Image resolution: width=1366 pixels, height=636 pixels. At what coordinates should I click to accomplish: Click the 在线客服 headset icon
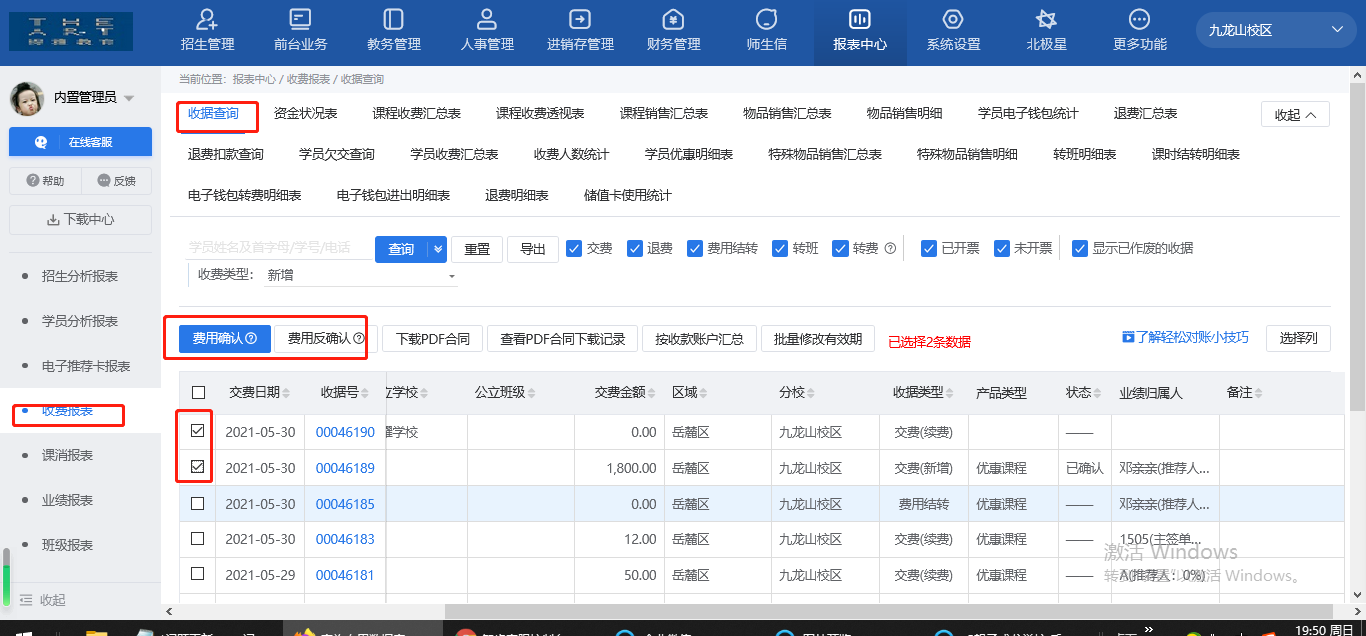(x=41, y=142)
